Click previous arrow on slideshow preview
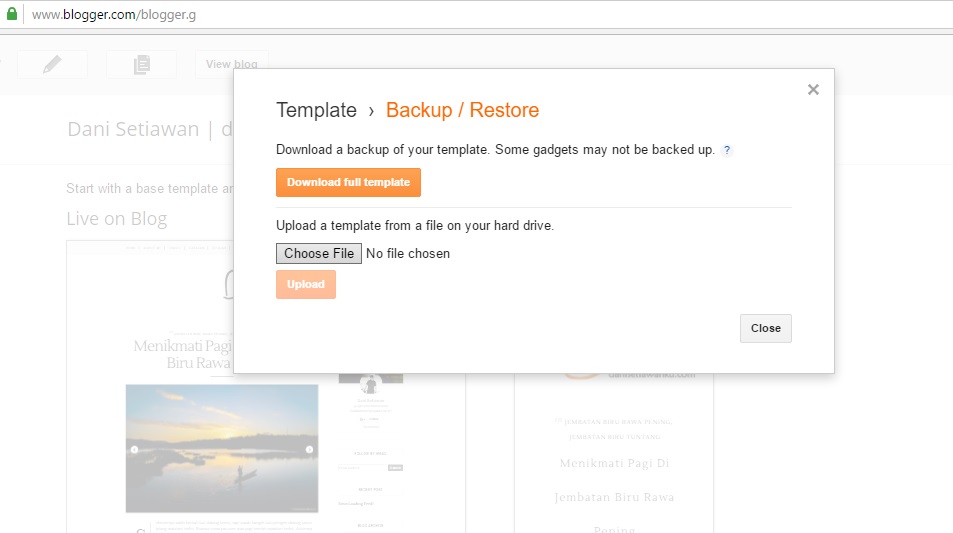The width and height of the screenshot is (953, 533). [x=134, y=450]
